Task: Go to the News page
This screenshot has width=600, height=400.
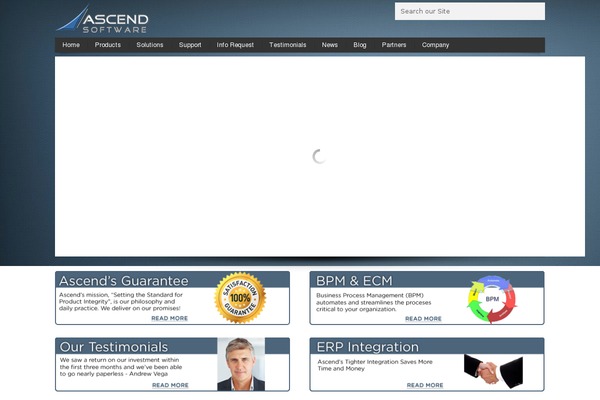Action: coord(330,45)
